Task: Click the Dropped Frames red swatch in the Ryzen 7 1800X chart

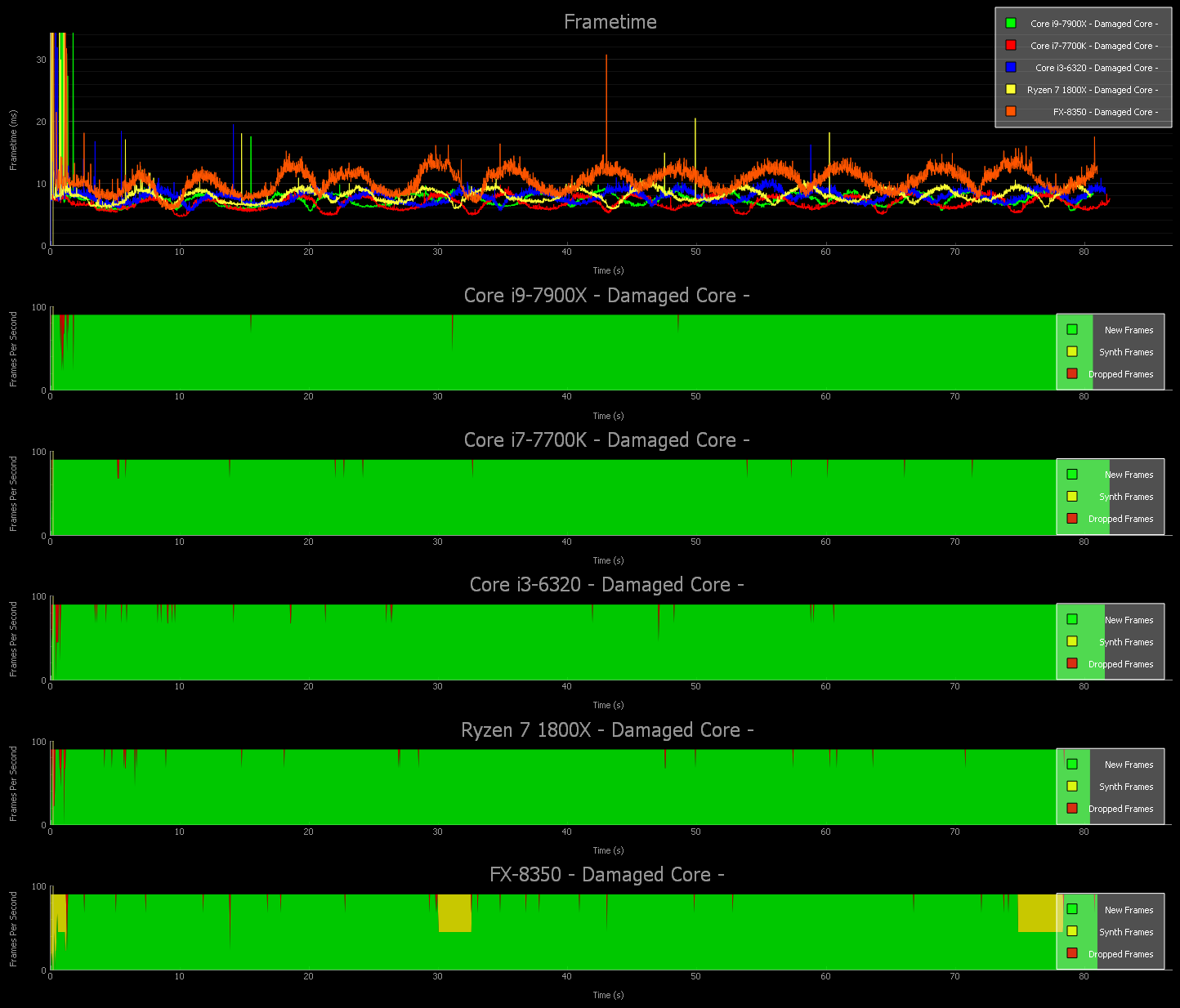Action: click(x=1072, y=808)
